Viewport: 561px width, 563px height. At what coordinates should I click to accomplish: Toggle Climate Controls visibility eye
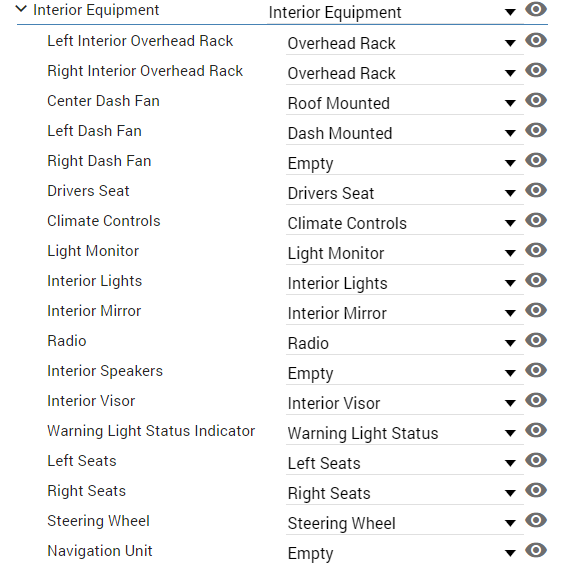pos(536,220)
